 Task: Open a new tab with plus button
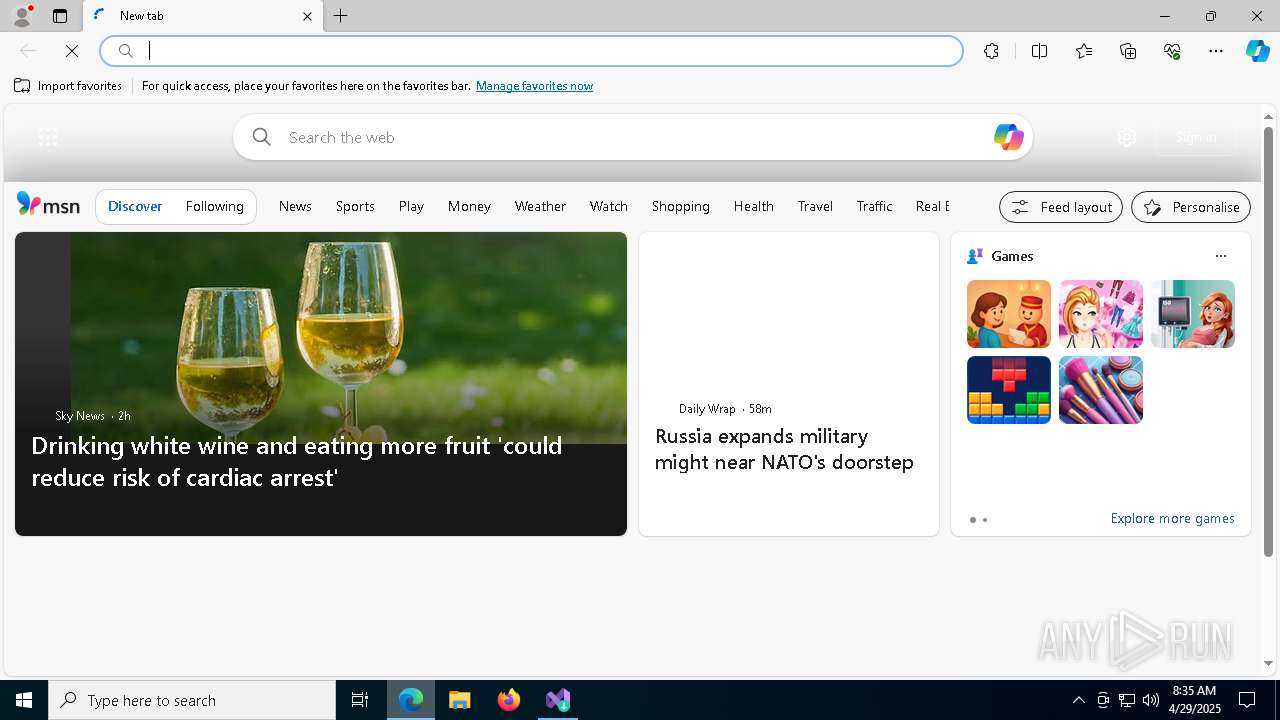[341, 16]
